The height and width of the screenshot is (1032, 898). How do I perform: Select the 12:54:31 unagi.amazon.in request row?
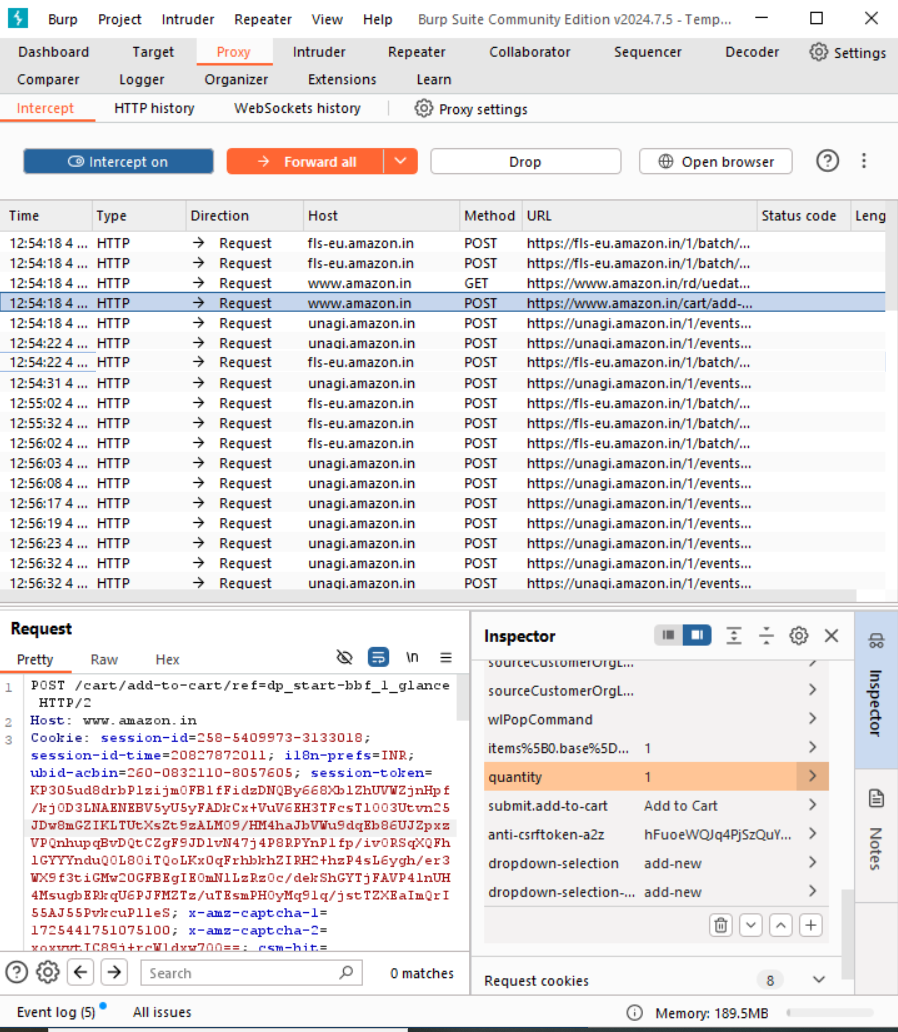[442, 383]
